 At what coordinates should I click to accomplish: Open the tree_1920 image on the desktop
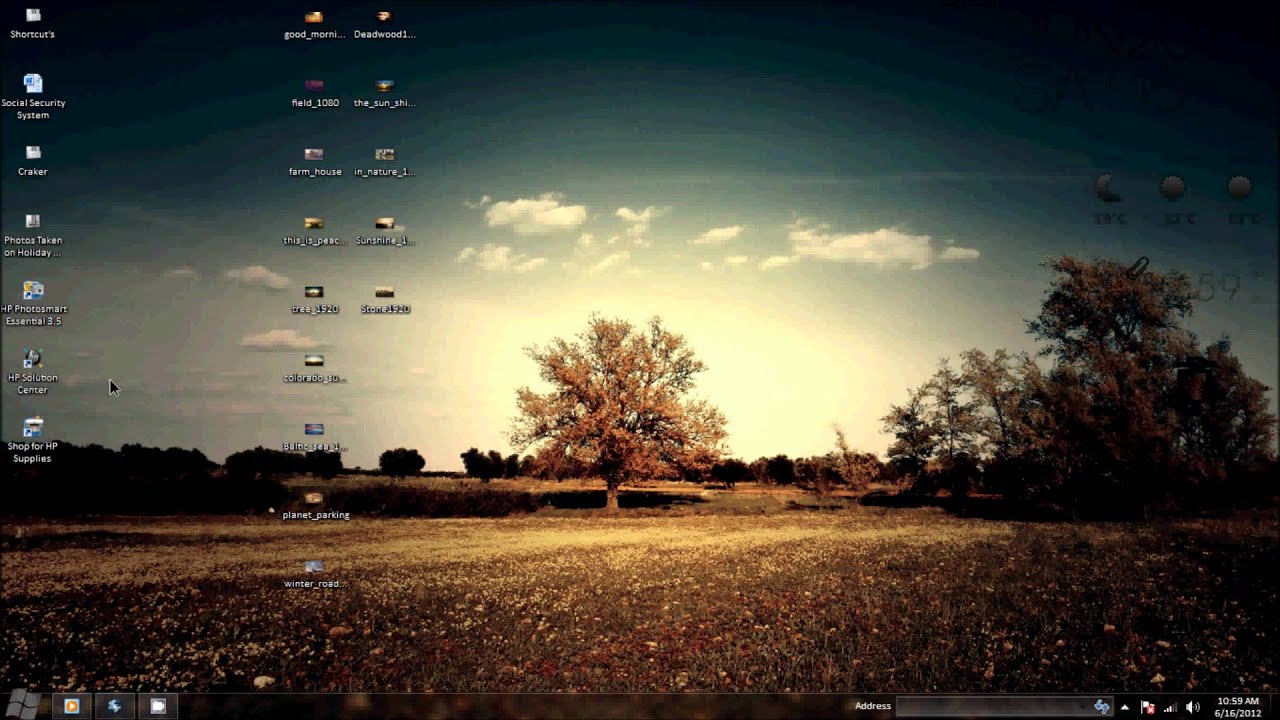click(313, 290)
